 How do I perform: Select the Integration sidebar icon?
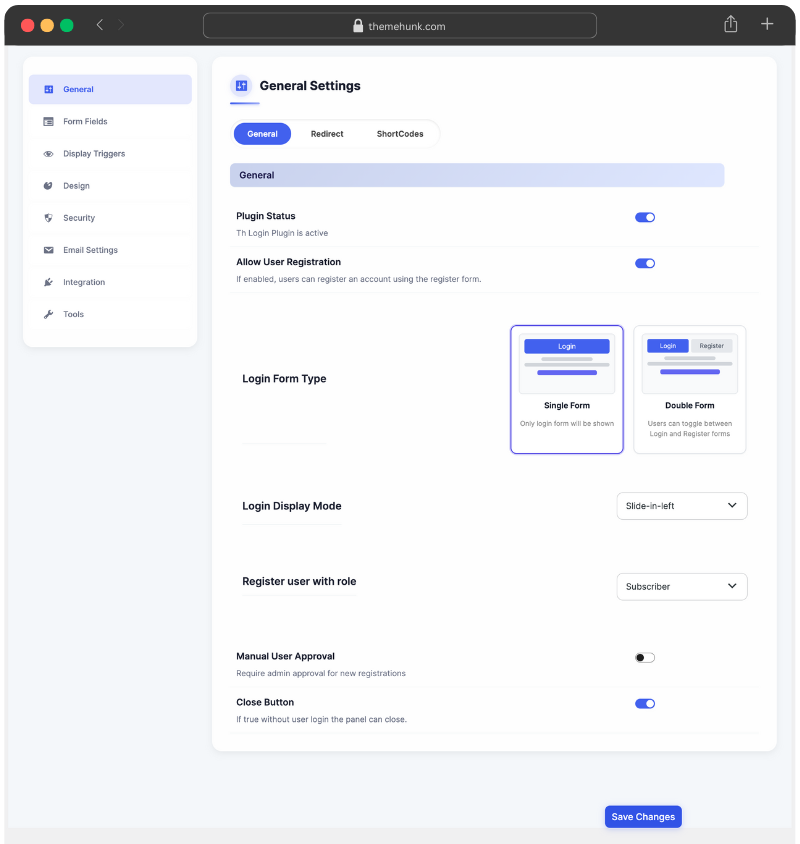click(48, 281)
